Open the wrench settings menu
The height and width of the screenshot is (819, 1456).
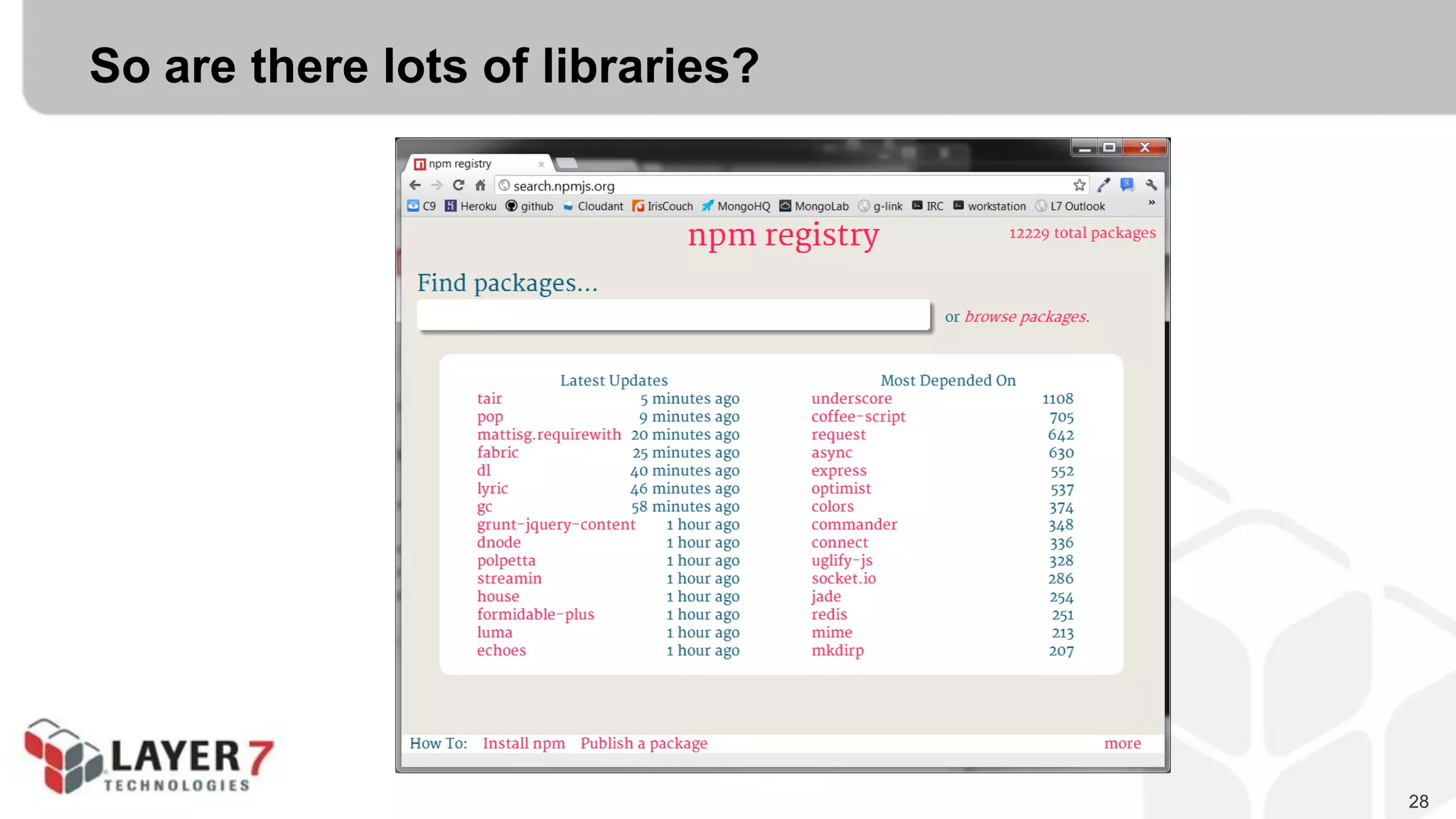(x=1152, y=186)
